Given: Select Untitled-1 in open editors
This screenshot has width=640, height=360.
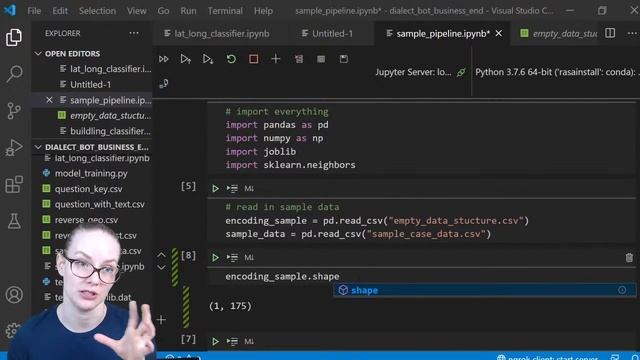Looking at the screenshot, I should (x=92, y=84).
